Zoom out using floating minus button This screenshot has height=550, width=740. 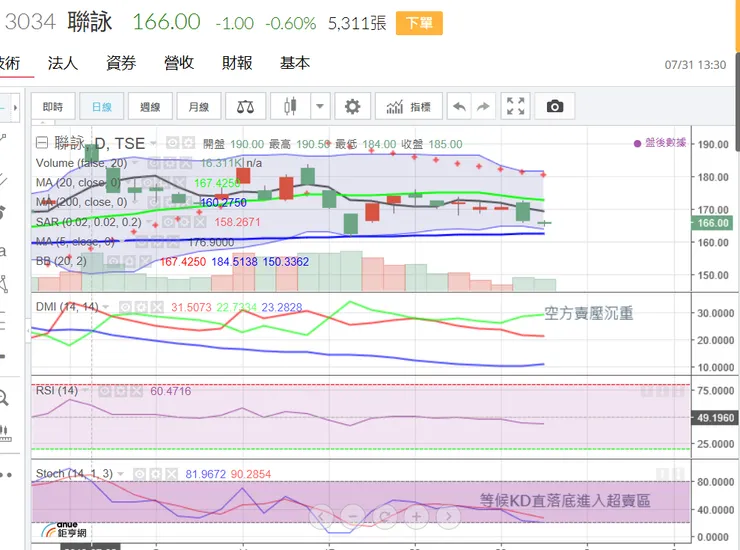tap(353, 516)
